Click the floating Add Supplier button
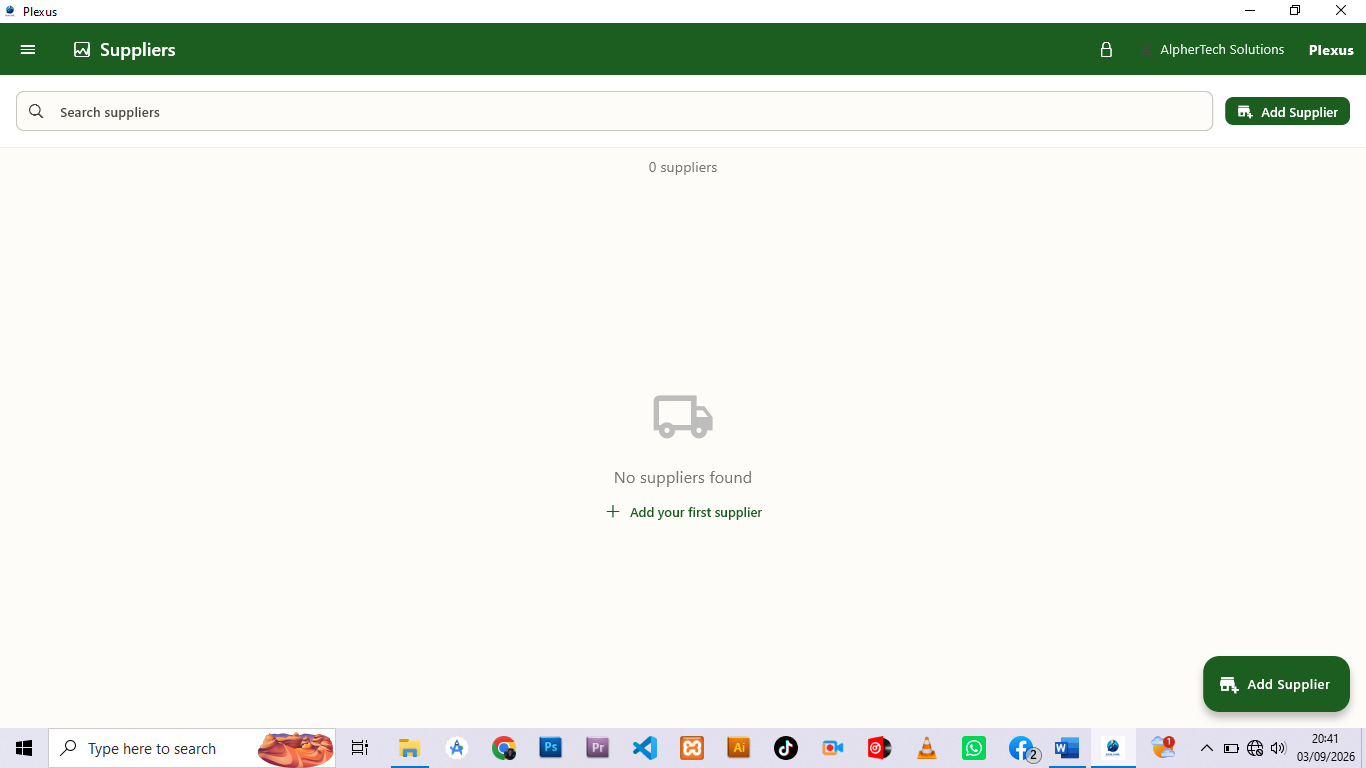1366x768 pixels. tap(1276, 684)
